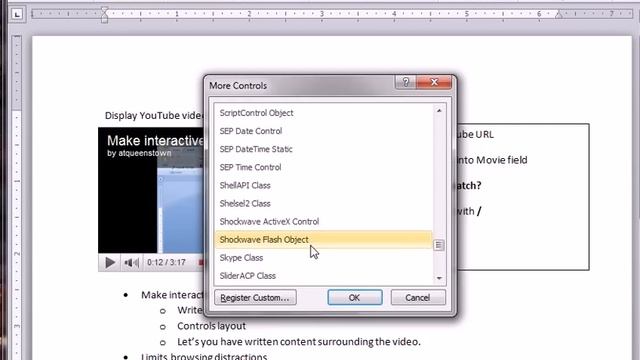Close the More Controls dialog
Image resolution: width=640 pixels, height=360 pixels.
(x=434, y=82)
